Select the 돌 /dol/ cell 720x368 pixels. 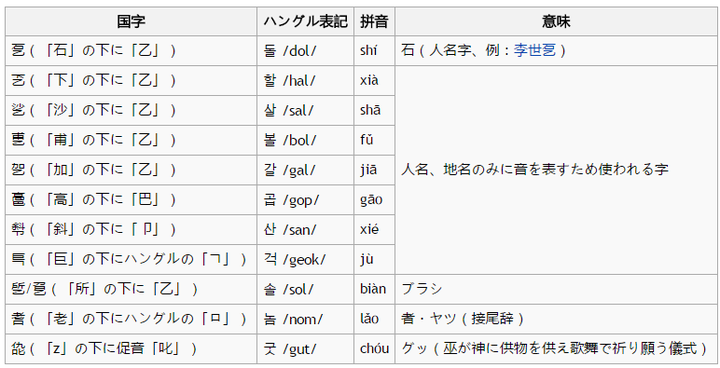pos(305,51)
